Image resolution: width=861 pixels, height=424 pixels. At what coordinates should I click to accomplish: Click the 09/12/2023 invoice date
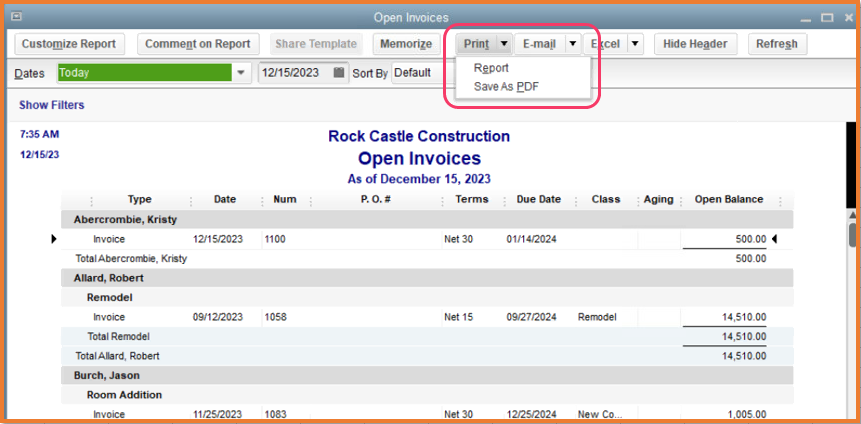(x=218, y=317)
